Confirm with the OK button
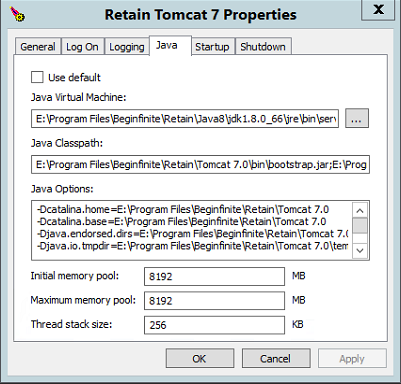 pos(200,358)
